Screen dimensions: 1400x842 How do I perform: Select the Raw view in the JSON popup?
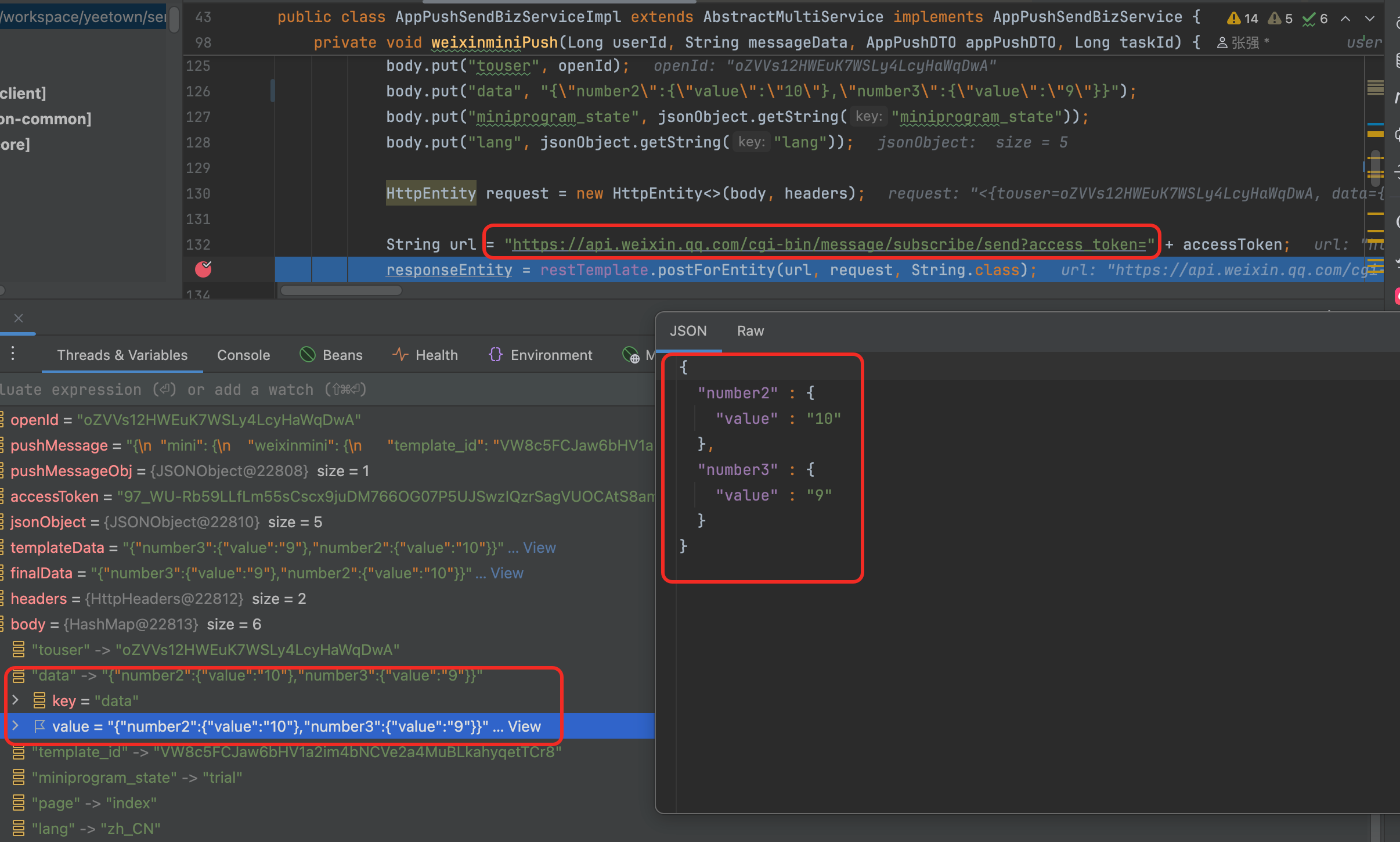pos(750,331)
